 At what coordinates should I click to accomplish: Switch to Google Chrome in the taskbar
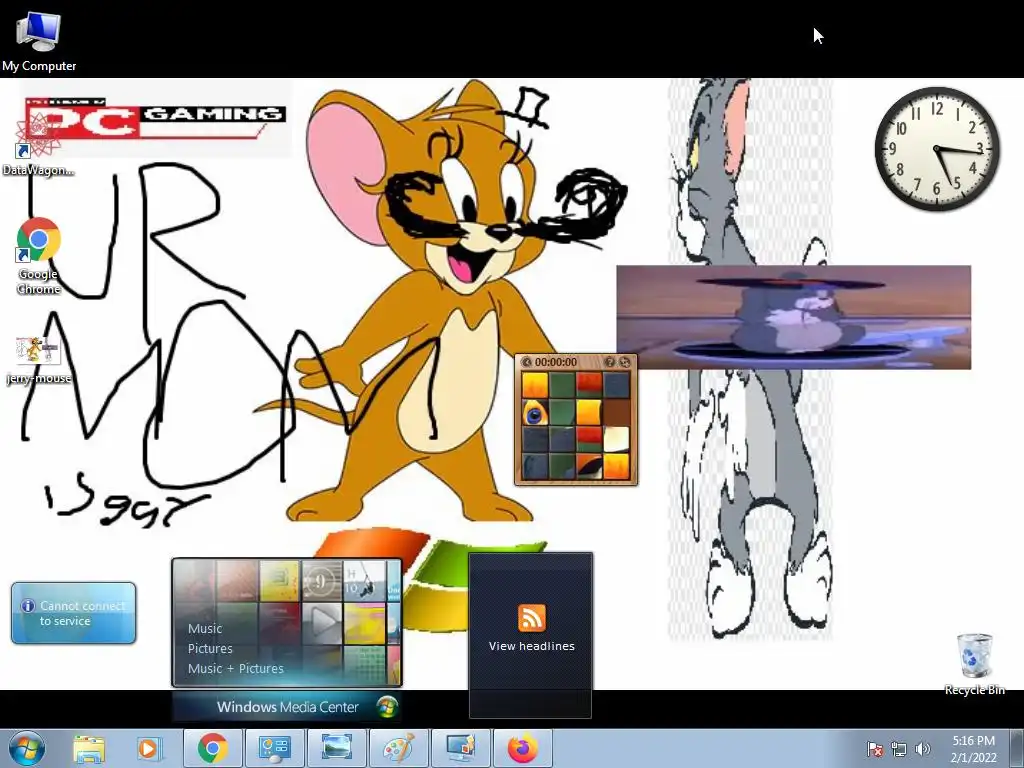point(213,748)
